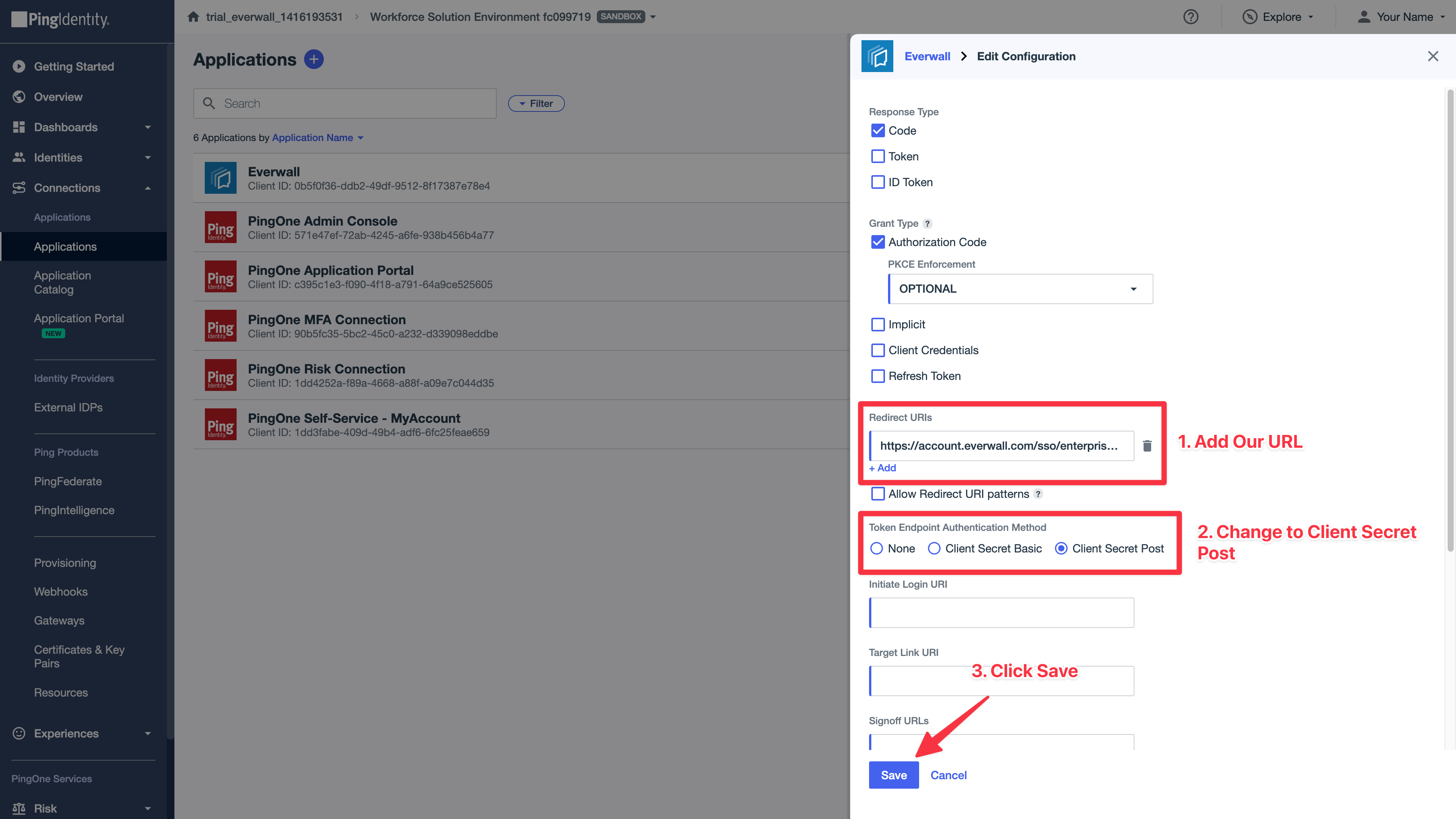The height and width of the screenshot is (819, 1456).
Task: Open the PKCE Enforcement dropdown
Action: click(1021, 289)
